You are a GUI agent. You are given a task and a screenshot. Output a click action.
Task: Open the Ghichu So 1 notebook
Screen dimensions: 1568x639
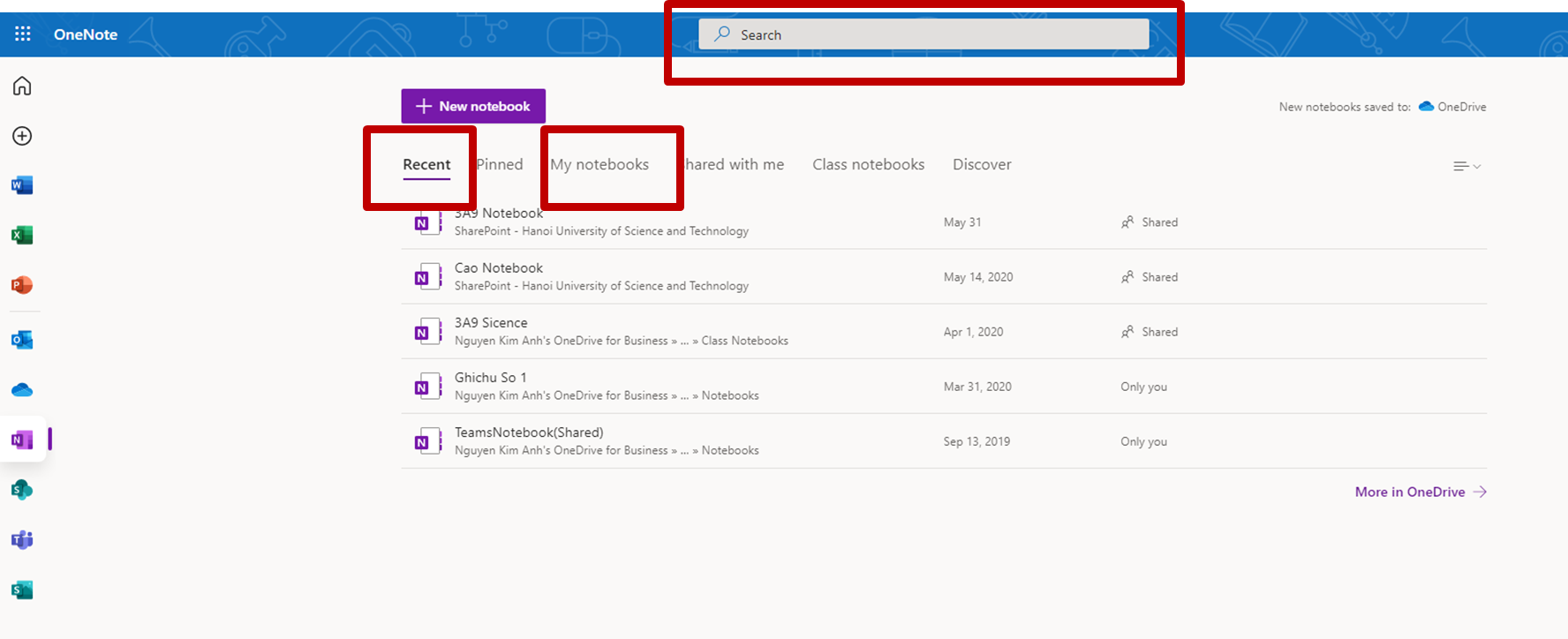pyautogui.click(x=490, y=378)
